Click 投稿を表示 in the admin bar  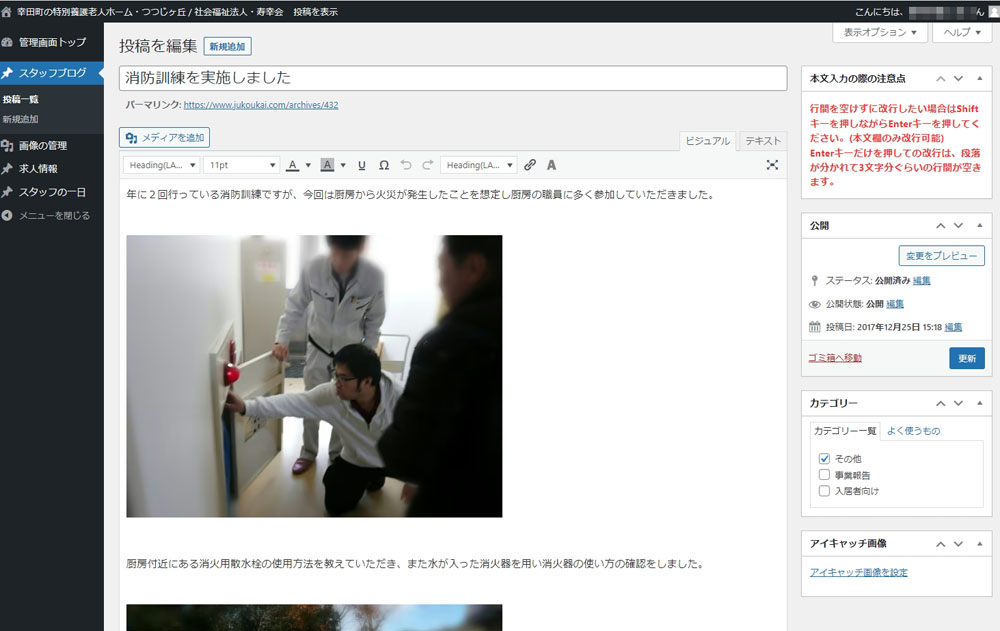tap(316, 12)
